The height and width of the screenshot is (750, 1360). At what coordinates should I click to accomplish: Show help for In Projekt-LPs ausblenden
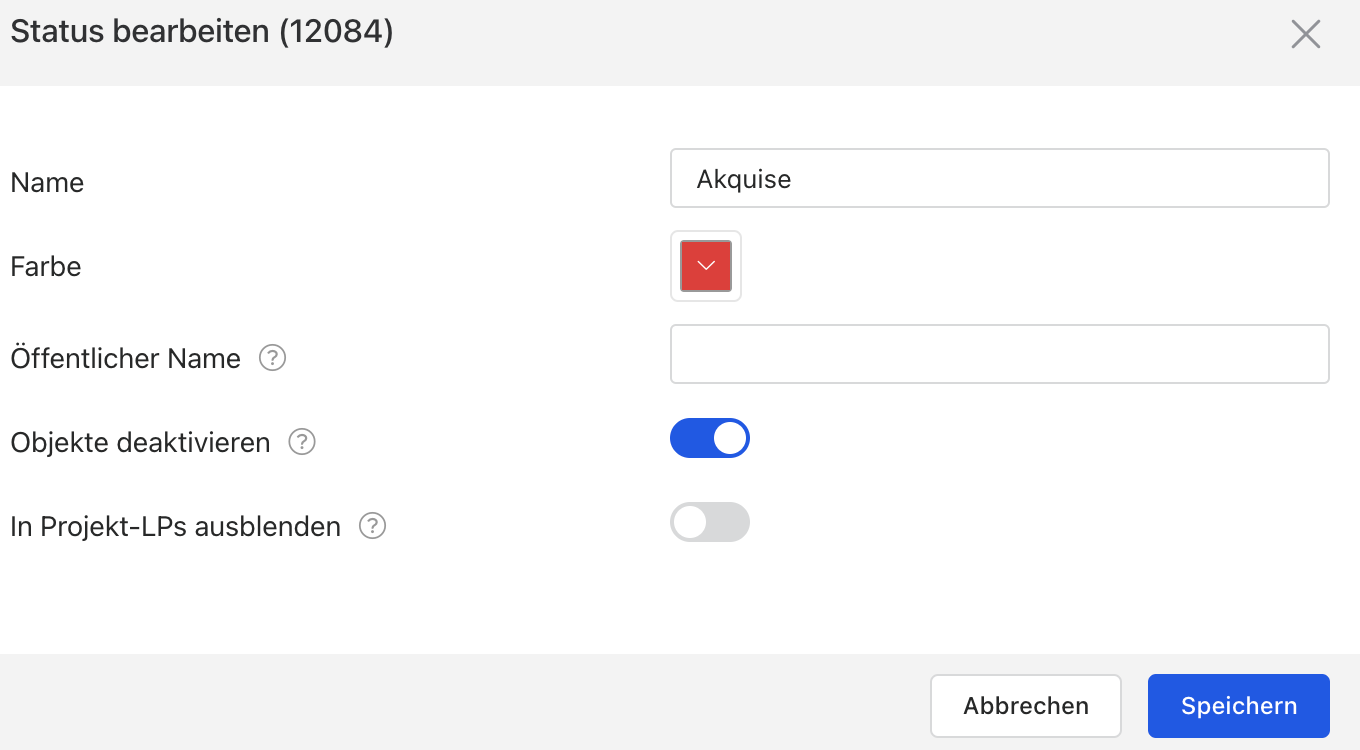pos(373,526)
